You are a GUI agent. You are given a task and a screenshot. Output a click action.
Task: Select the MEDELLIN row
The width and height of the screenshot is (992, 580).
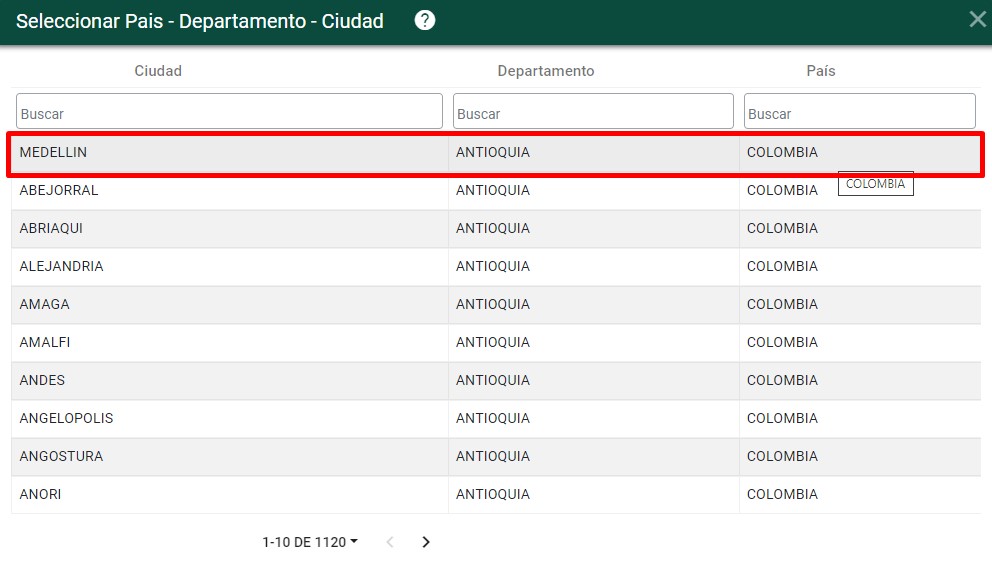(54, 153)
